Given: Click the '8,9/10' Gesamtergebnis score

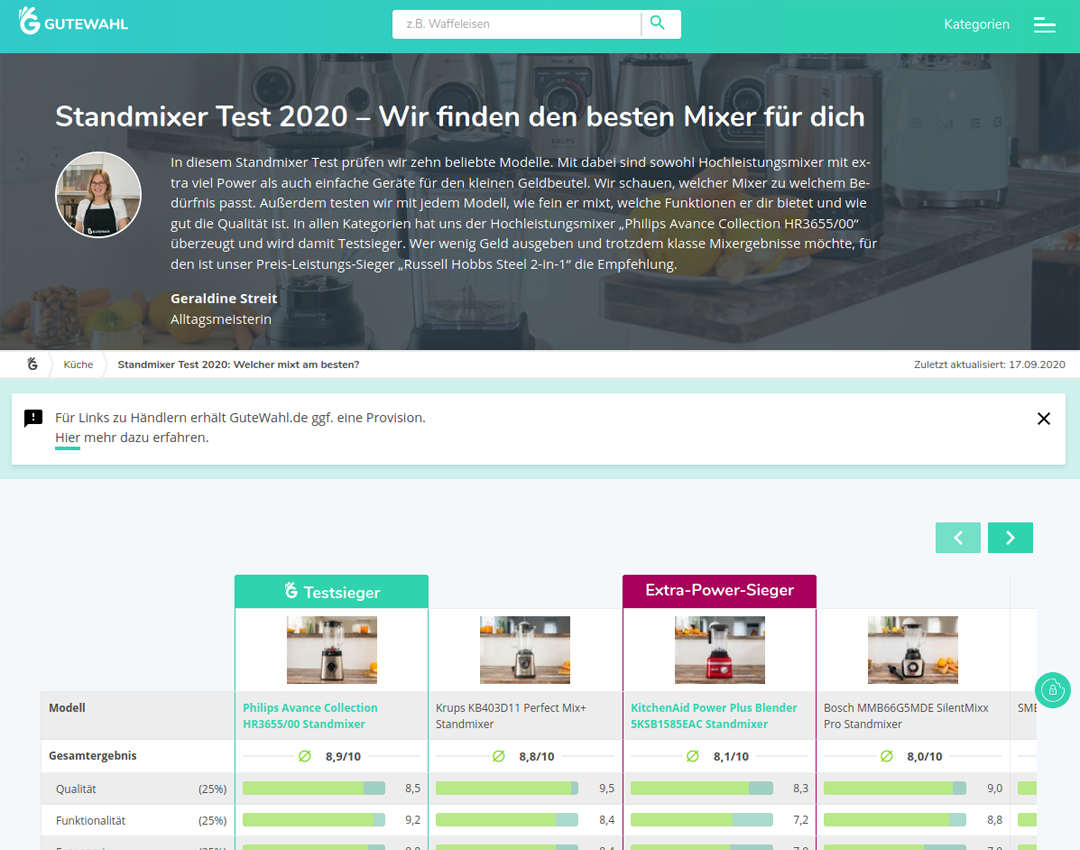Looking at the screenshot, I should [343, 756].
